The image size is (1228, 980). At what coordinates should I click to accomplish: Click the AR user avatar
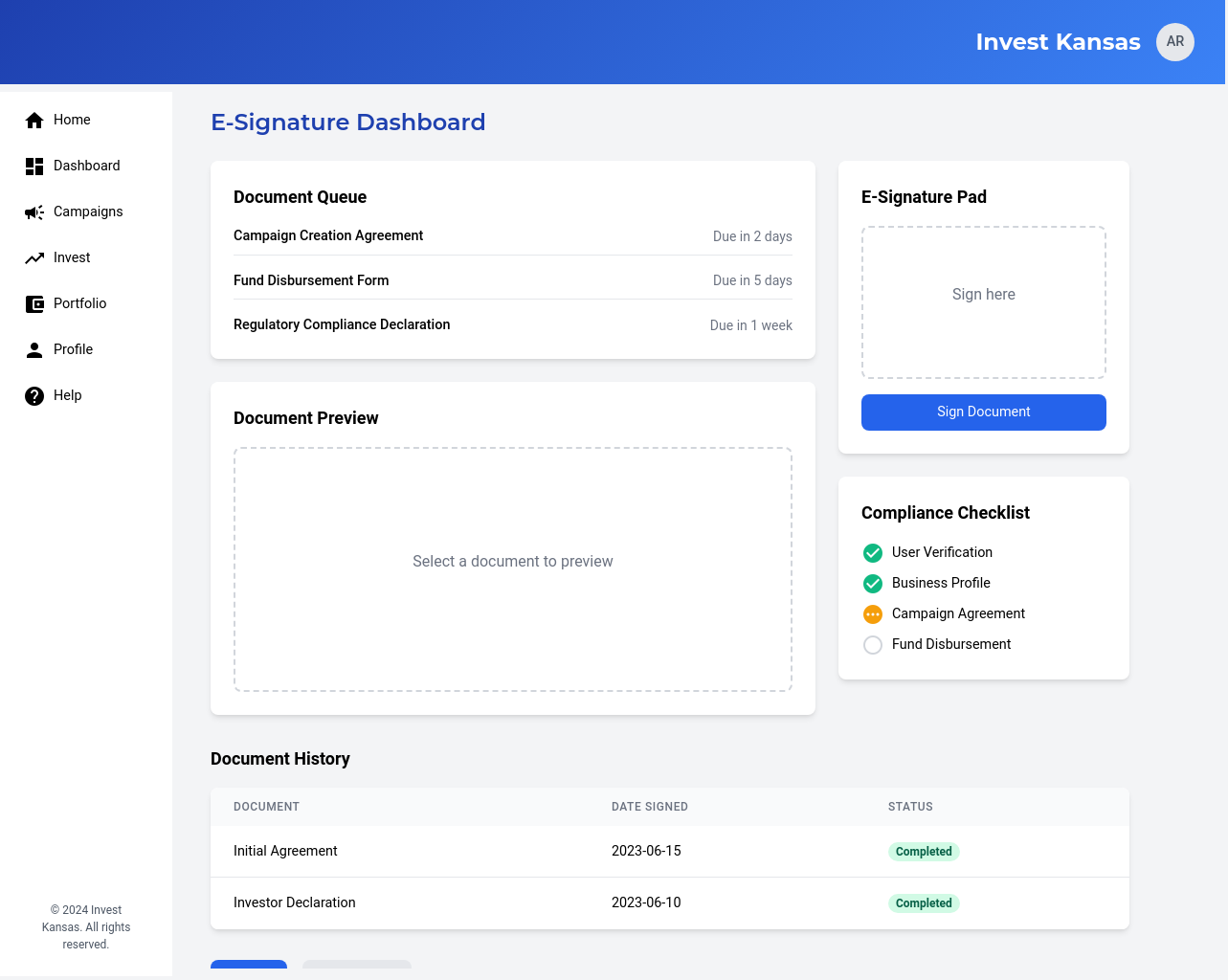(x=1174, y=42)
